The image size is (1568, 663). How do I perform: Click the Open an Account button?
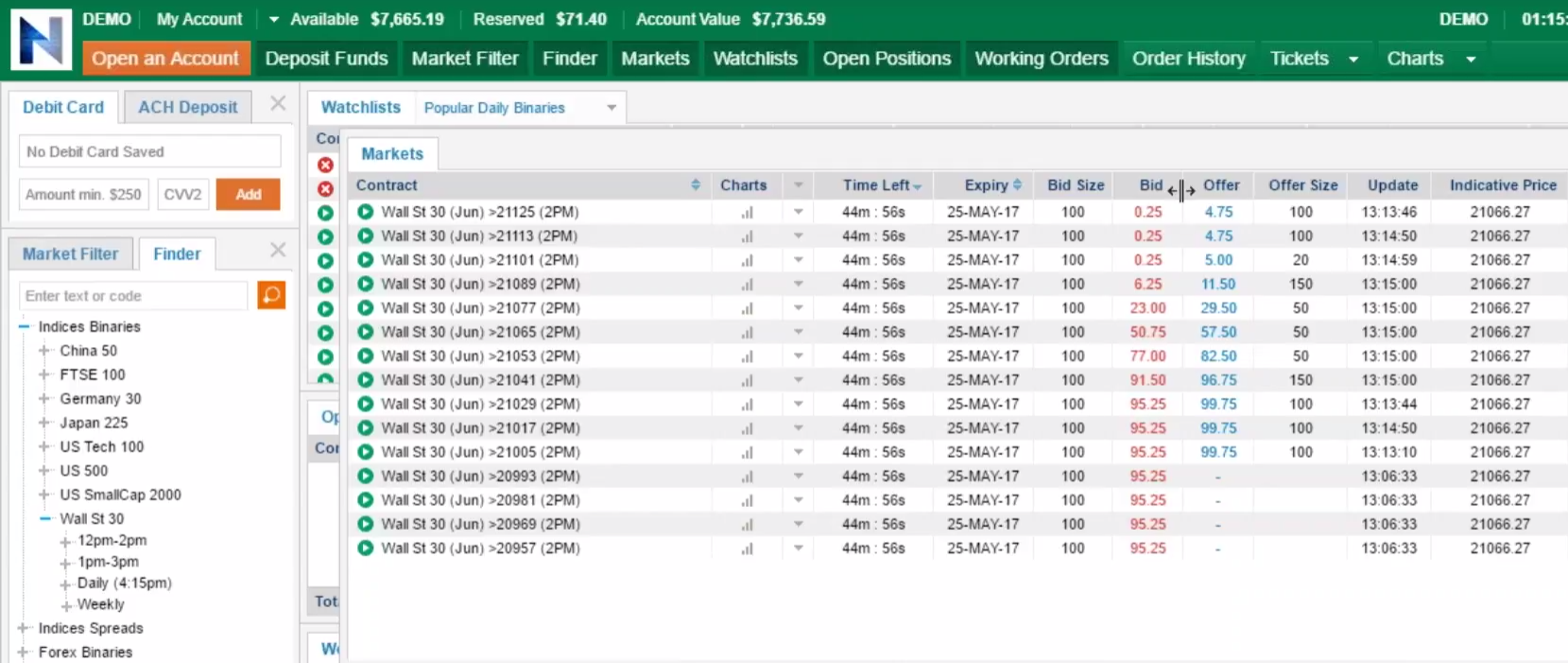point(165,59)
